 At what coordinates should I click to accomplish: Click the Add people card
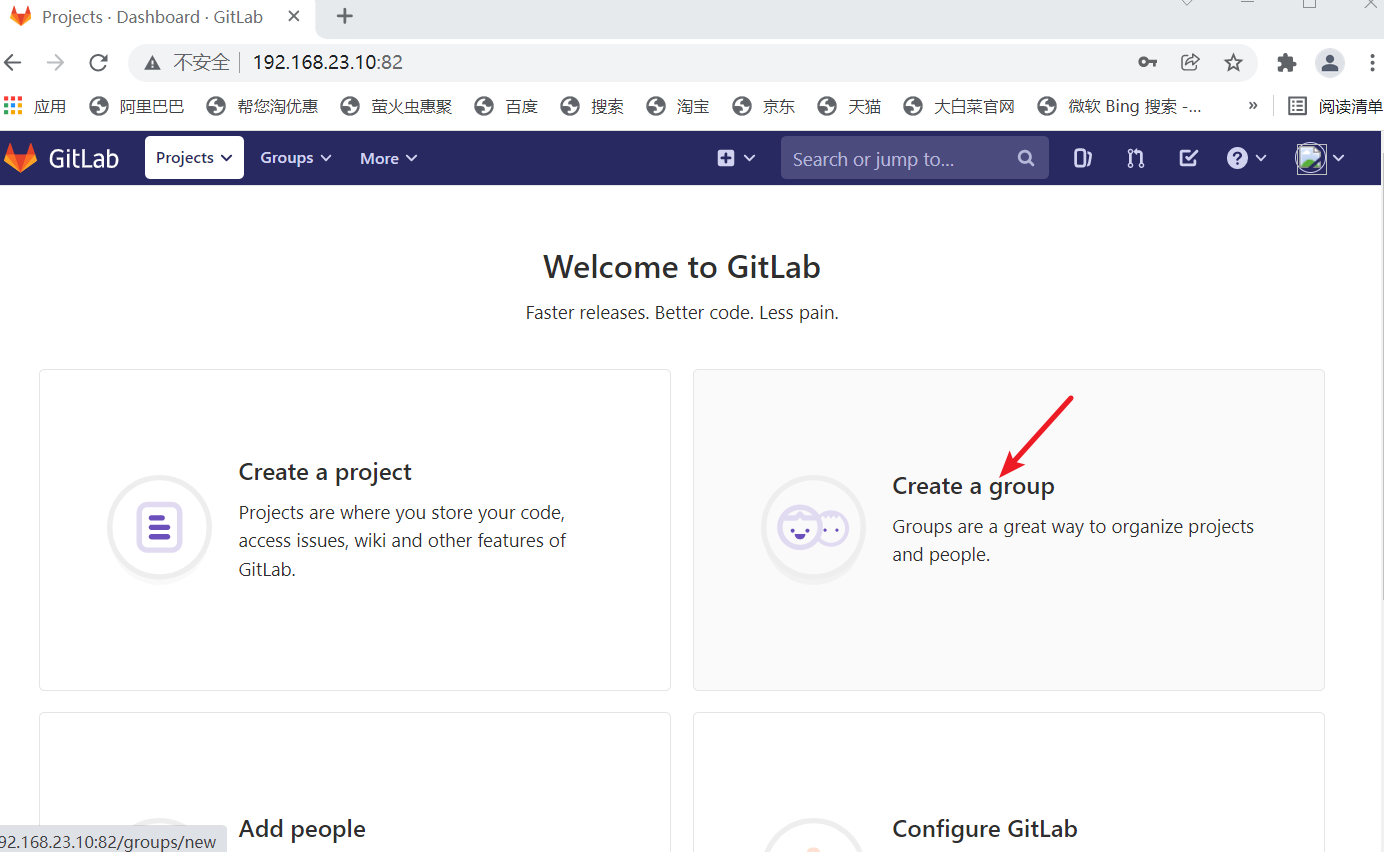coord(355,782)
